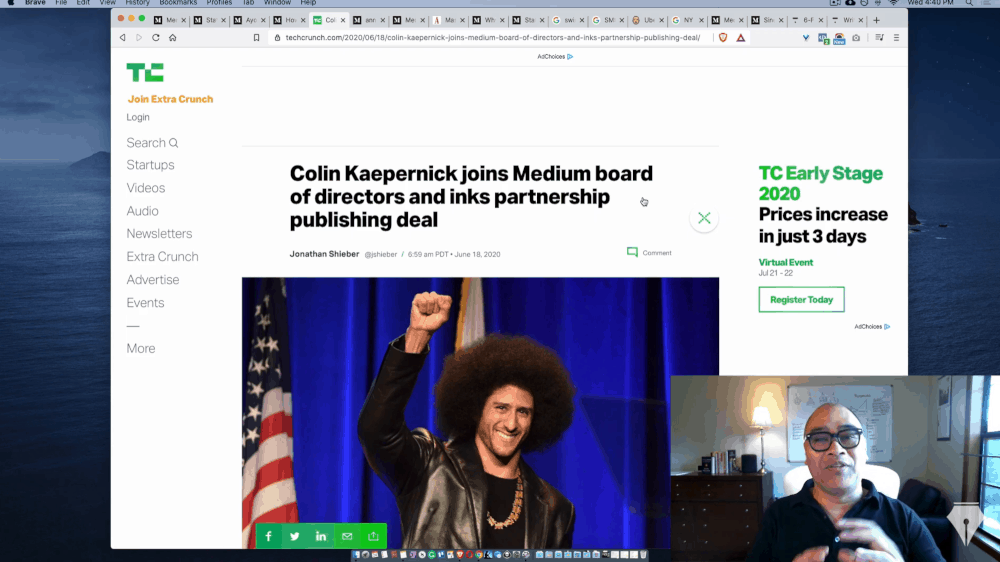Open Search in the sidebar
This screenshot has width=1000, height=562.
click(x=152, y=143)
